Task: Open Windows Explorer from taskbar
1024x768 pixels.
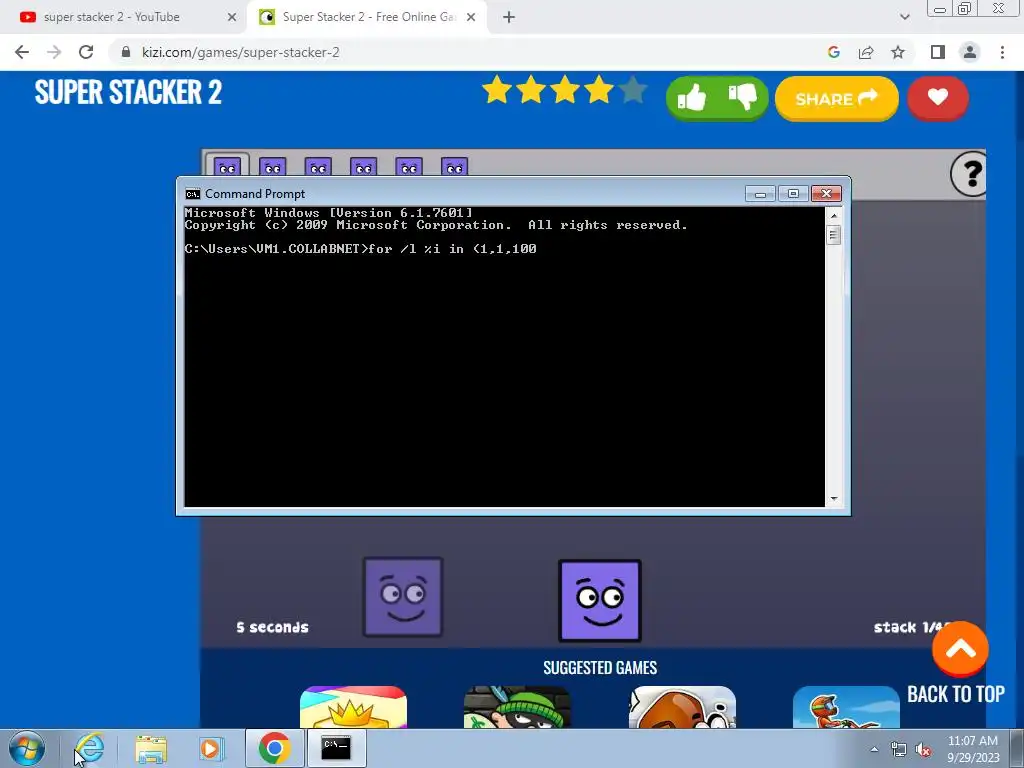Action: pyautogui.click(x=151, y=748)
